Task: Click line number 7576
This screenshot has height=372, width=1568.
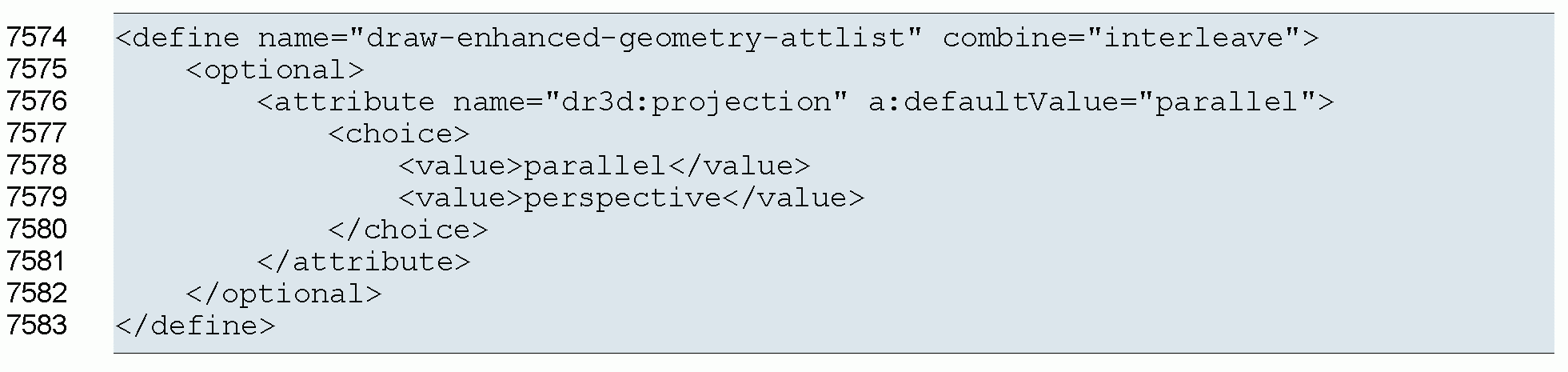Action: pos(37,102)
